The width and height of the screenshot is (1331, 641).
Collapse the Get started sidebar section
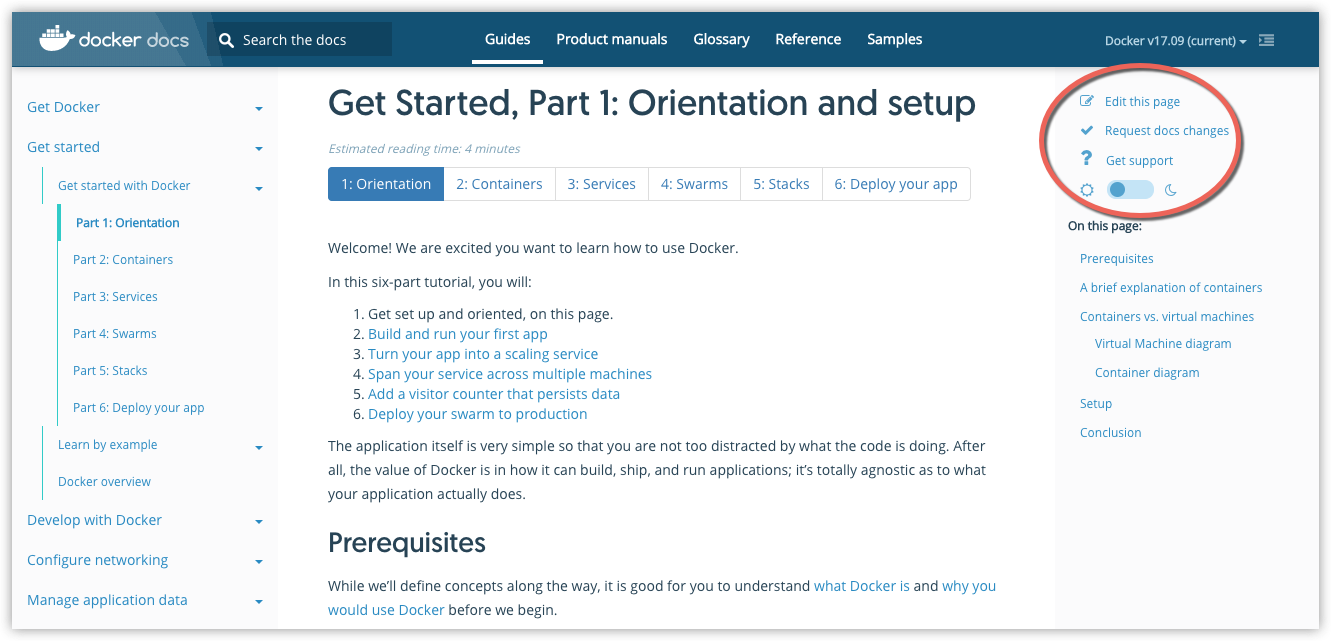pyautogui.click(x=259, y=148)
